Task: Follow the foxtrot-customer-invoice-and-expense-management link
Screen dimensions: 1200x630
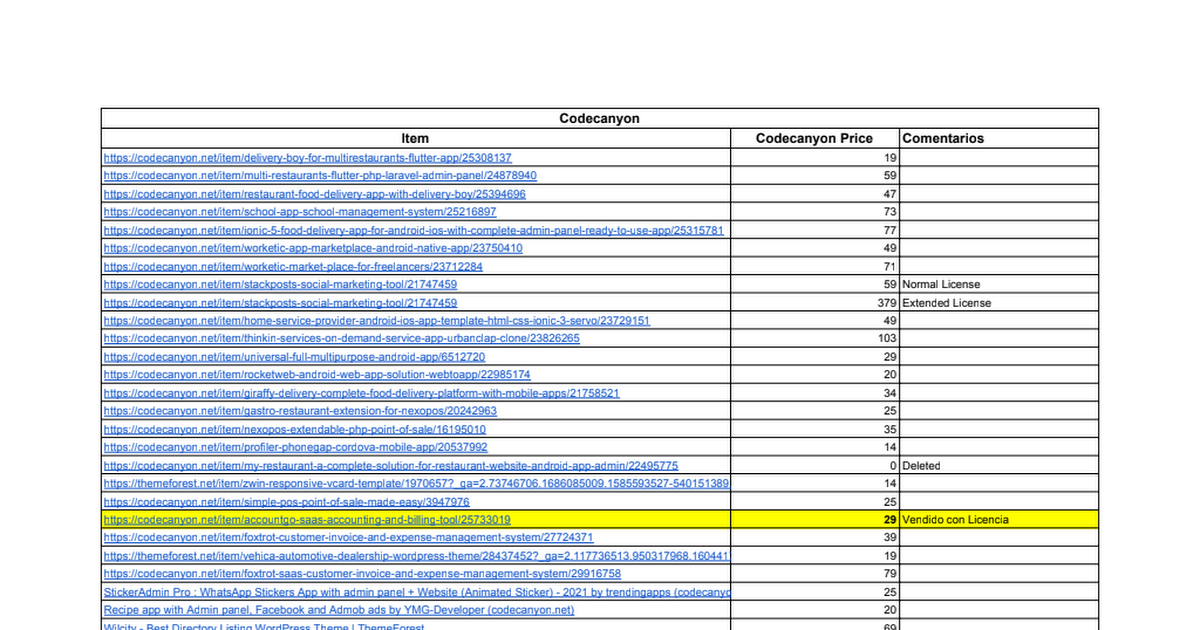Action: tap(349, 537)
